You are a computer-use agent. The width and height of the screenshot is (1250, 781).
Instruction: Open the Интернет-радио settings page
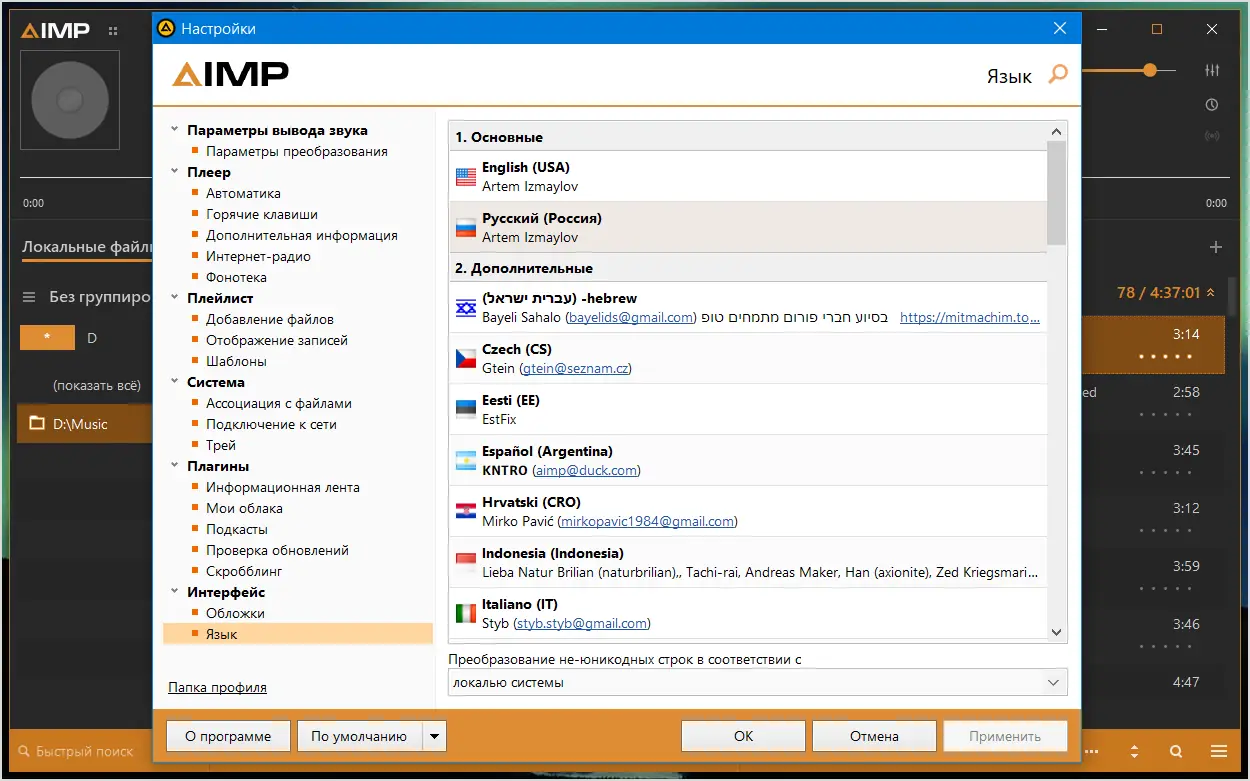pos(258,256)
